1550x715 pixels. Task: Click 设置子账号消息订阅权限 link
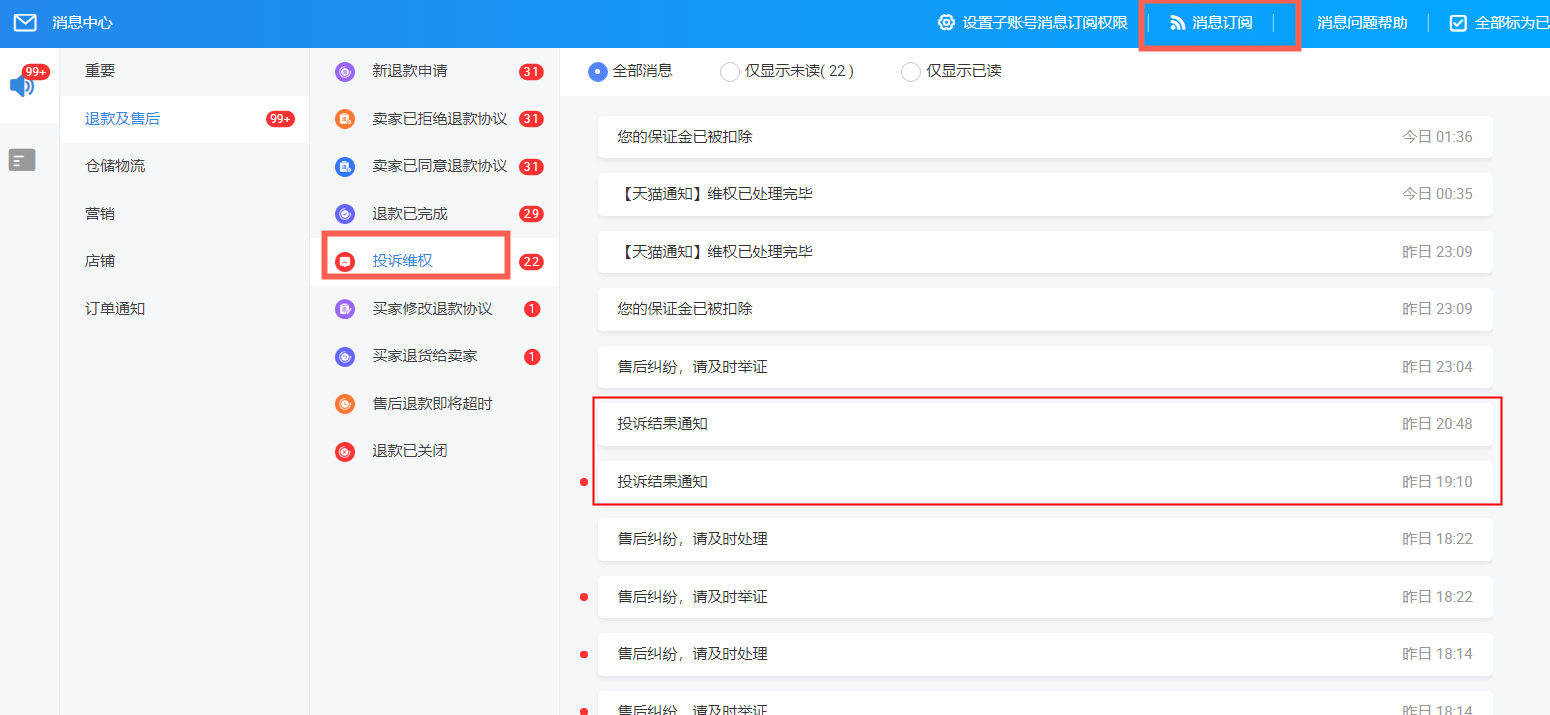pos(1045,22)
